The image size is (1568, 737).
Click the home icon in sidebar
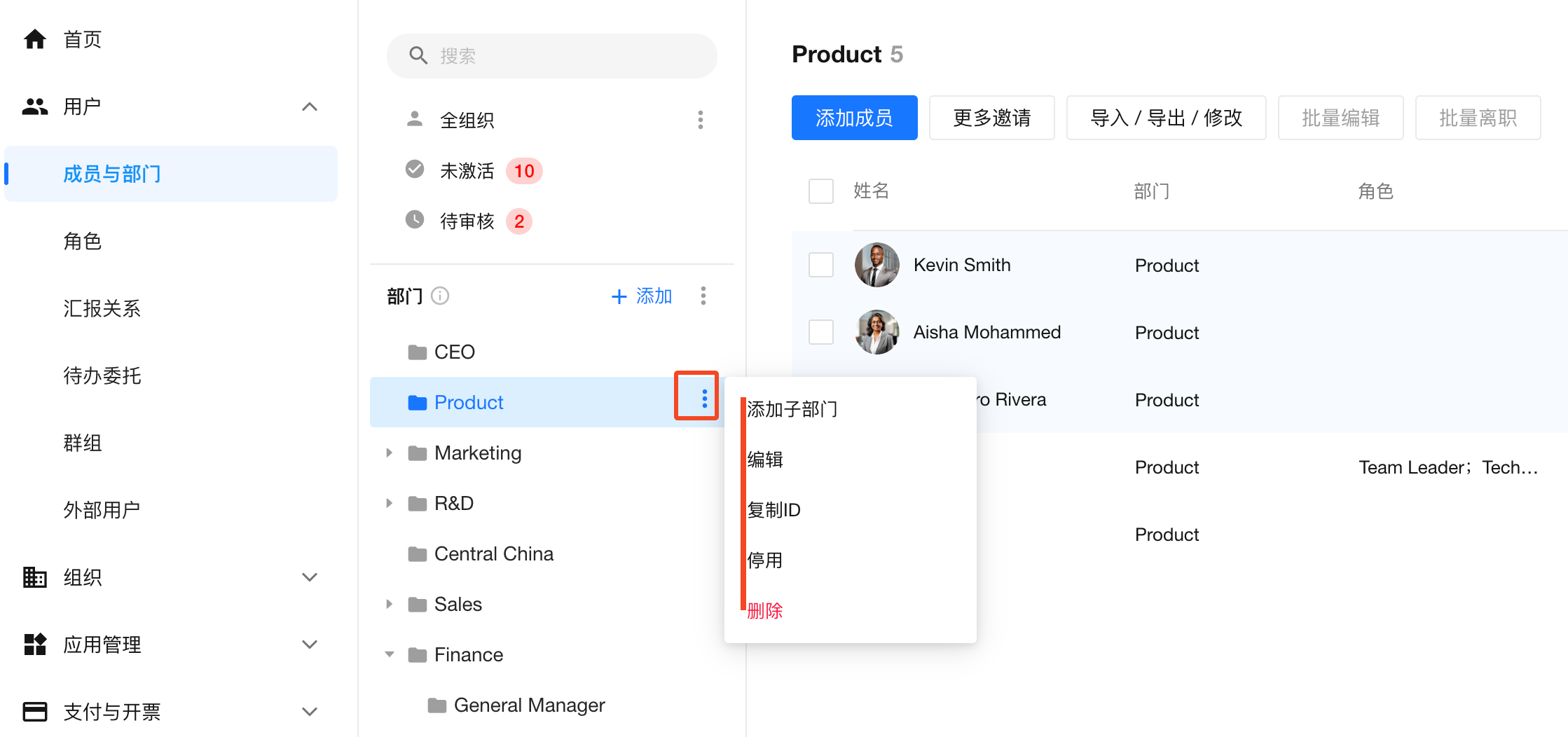click(35, 39)
